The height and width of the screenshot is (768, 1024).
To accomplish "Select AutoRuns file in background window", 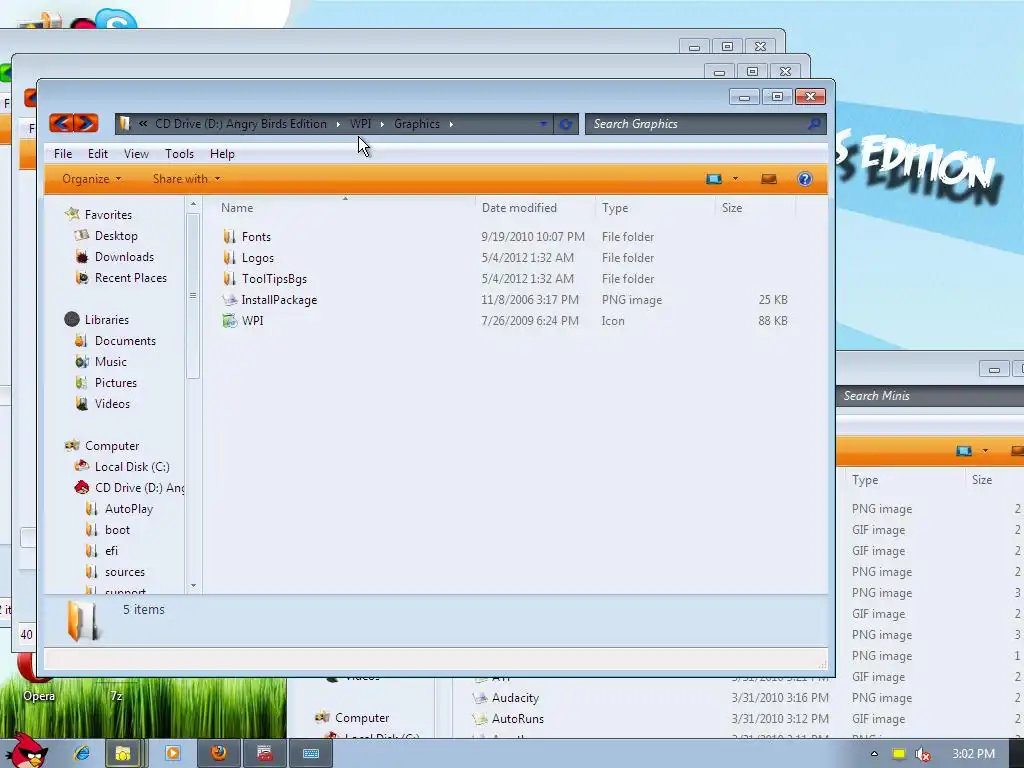I will coord(517,718).
